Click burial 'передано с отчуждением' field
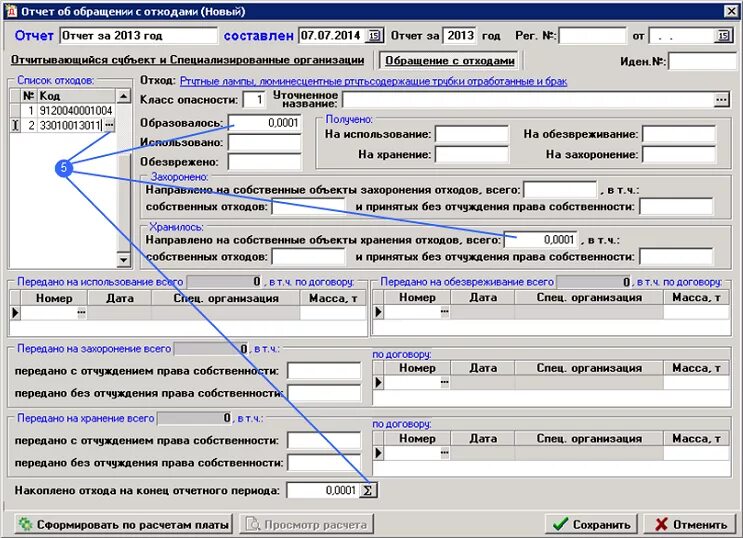Image resolution: width=743 pixels, height=538 pixels. [324, 371]
